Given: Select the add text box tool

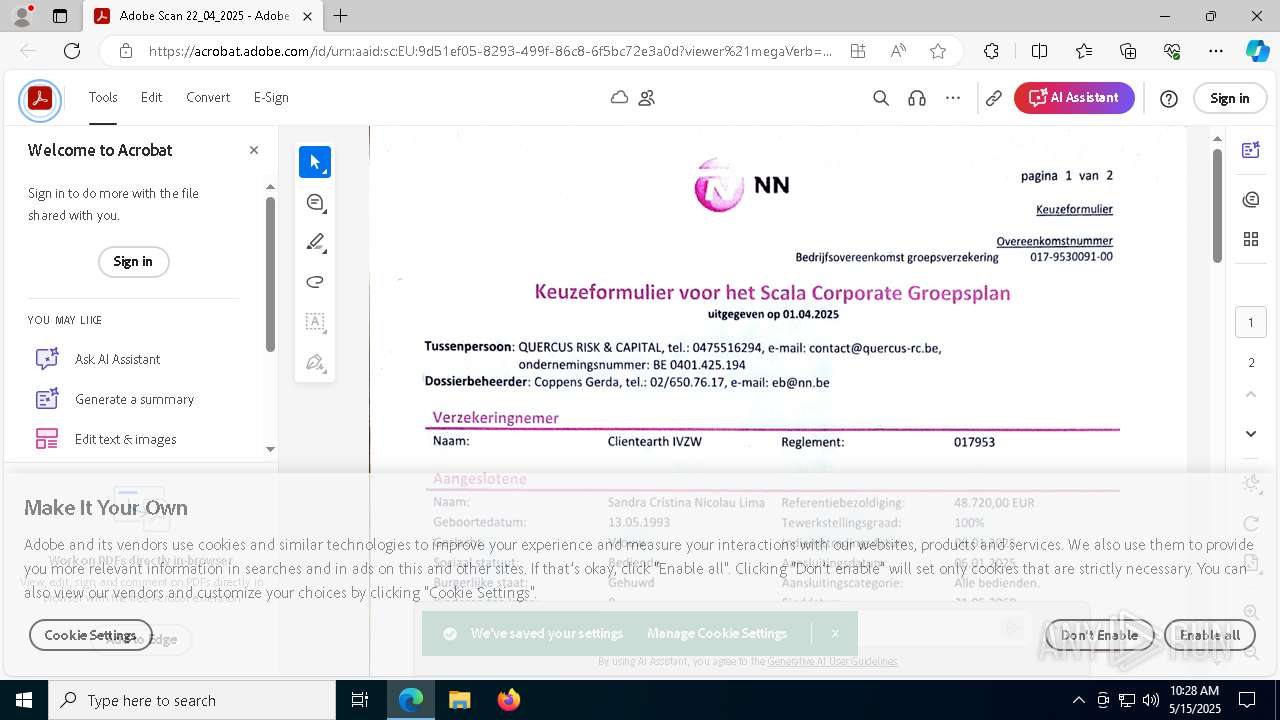Looking at the screenshot, I should coord(315,322).
